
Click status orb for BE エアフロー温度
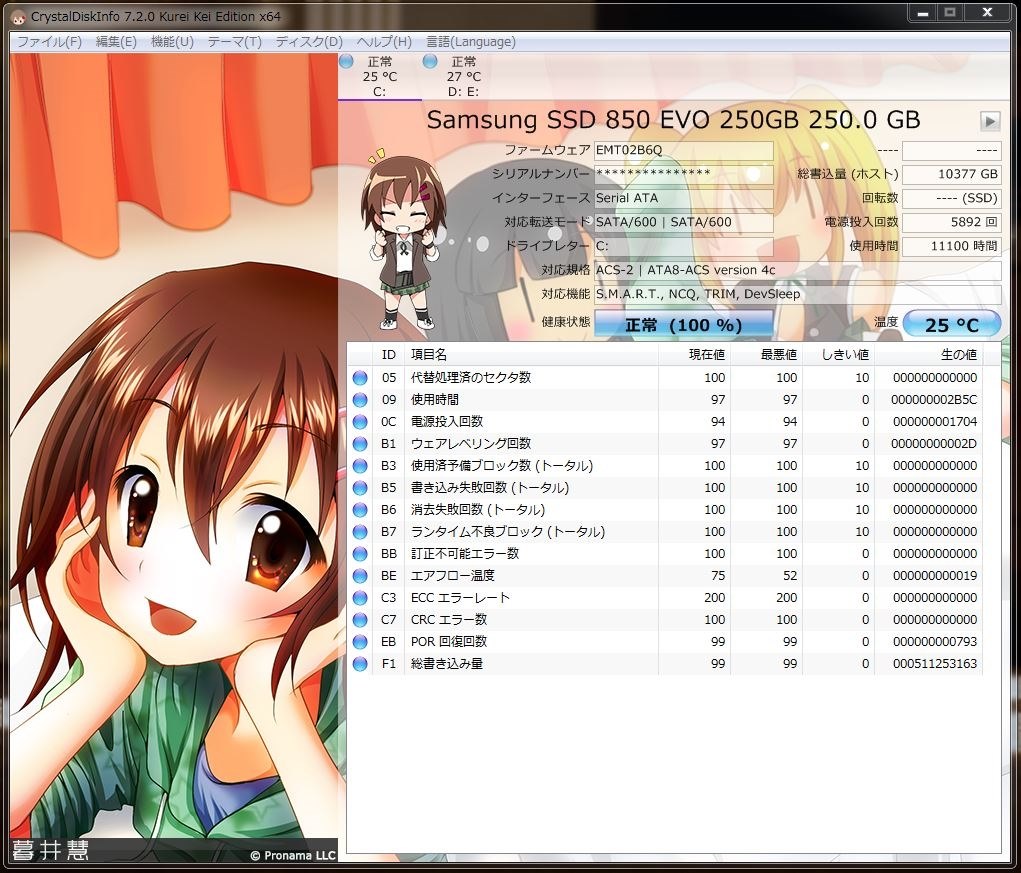tap(360, 576)
